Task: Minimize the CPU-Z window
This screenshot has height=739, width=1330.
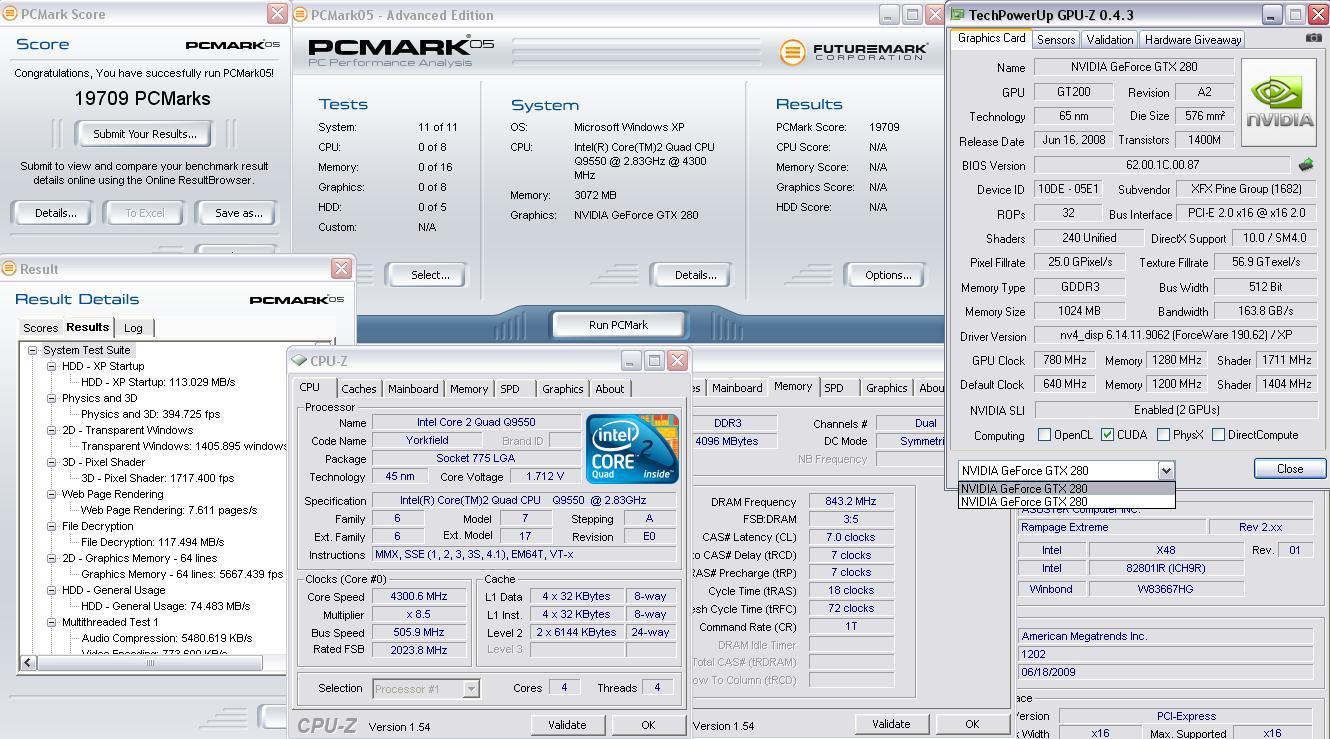Action: (631, 361)
